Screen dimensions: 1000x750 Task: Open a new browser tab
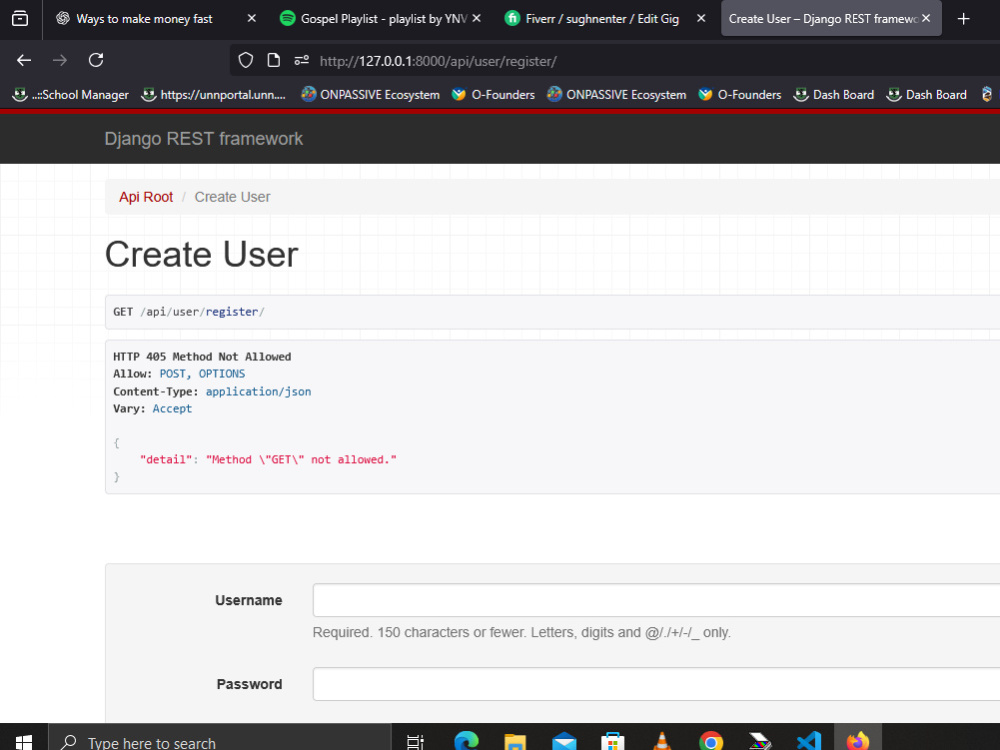pos(964,19)
